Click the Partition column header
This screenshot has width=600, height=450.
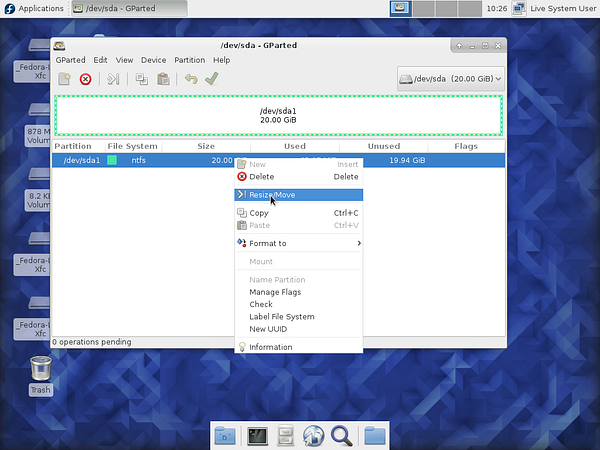(x=78, y=146)
